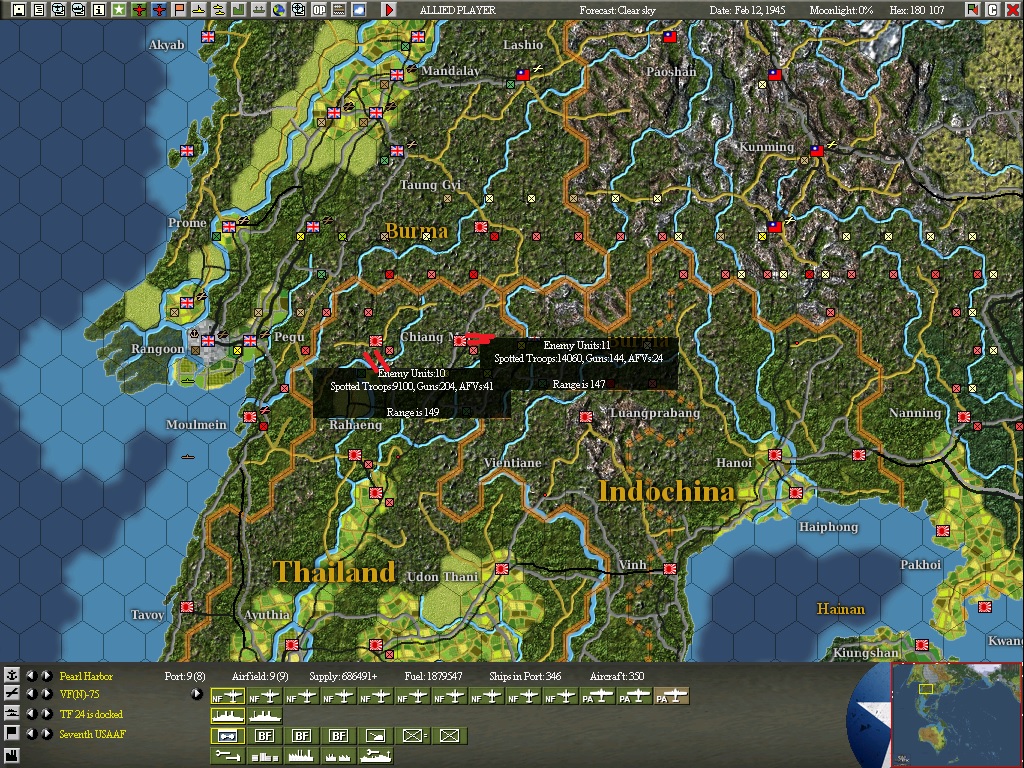This screenshot has width=1024, height=768.
Task: Click the Japanese flag base at Hanoi
Action: (775, 455)
